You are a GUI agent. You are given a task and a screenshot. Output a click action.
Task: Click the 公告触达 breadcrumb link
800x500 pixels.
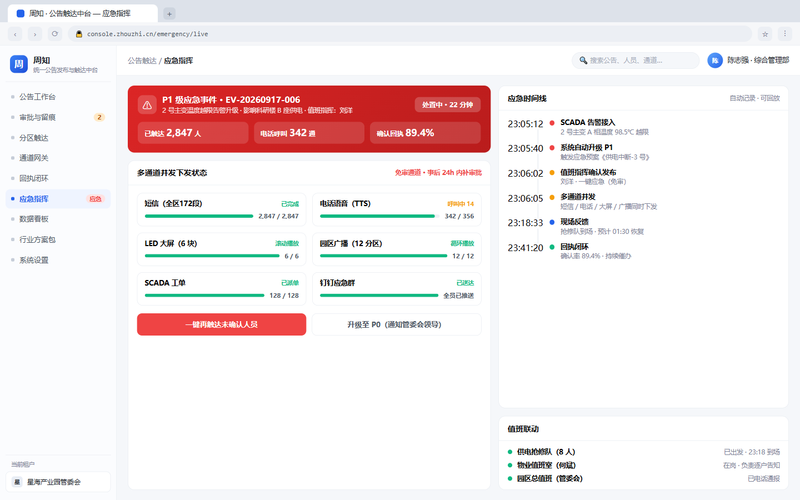tap(142, 61)
